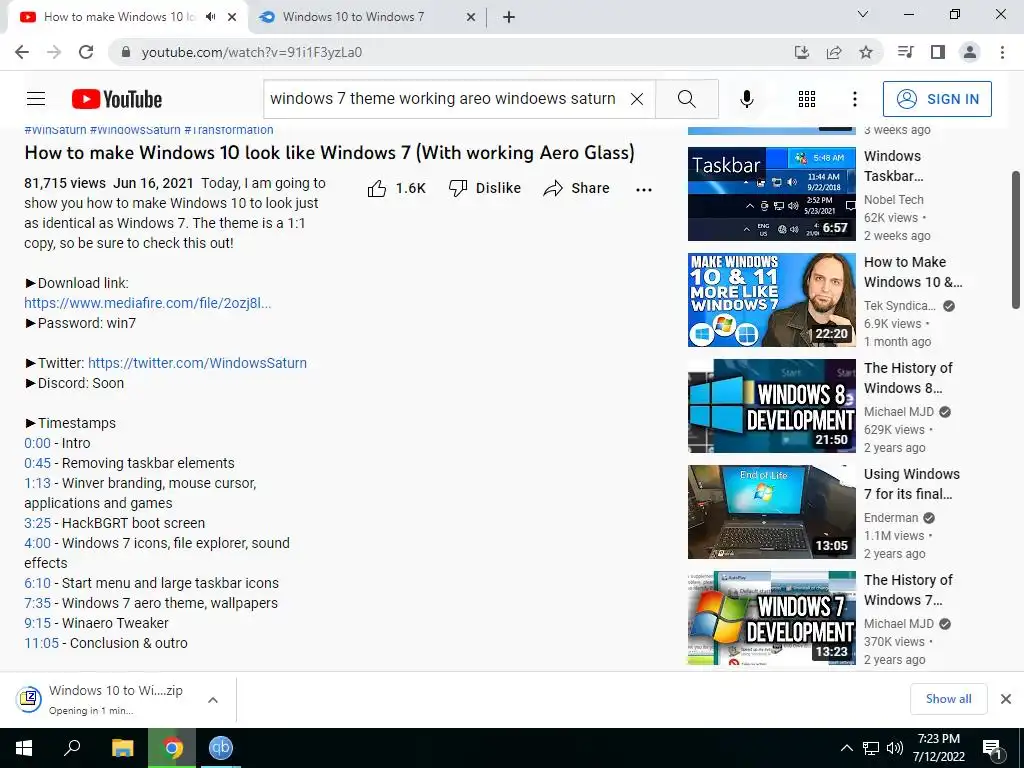This screenshot has height=768, width=1024.
Task: Expand the download item options chevron
Action: (213, 700)
